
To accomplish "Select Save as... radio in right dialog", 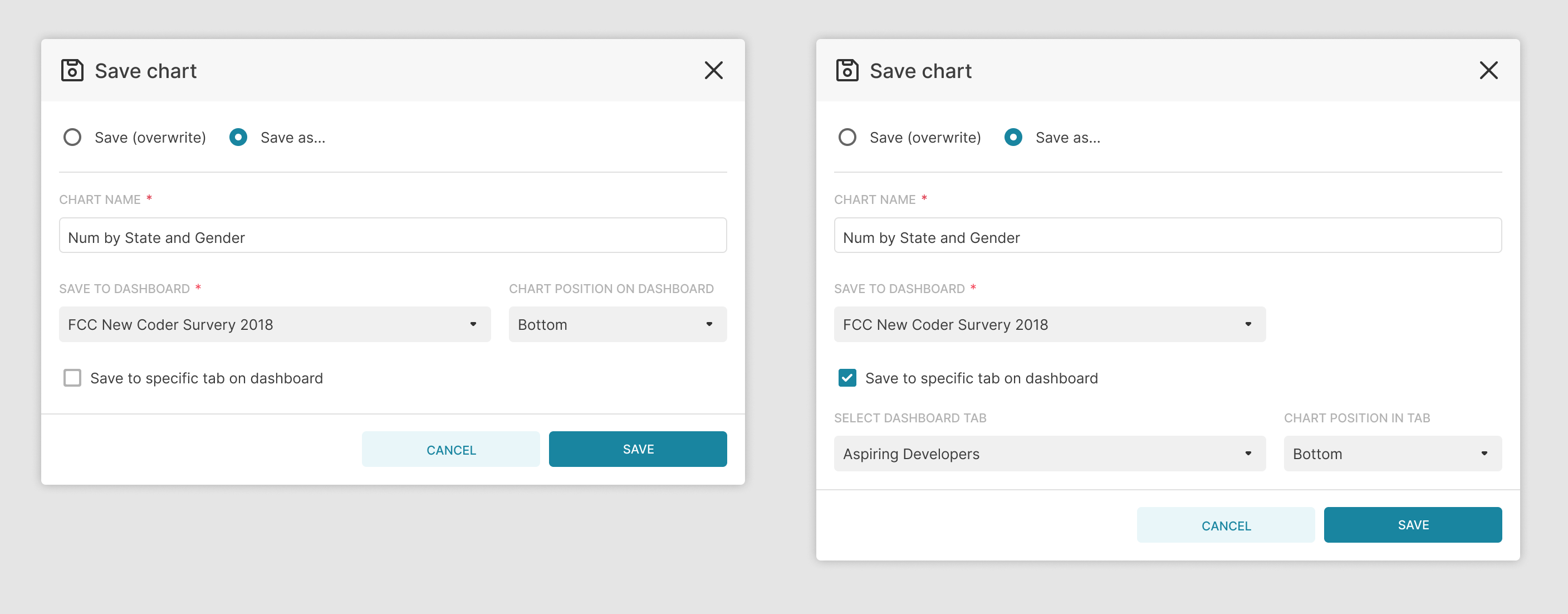I will click(x=1013, y=138).
